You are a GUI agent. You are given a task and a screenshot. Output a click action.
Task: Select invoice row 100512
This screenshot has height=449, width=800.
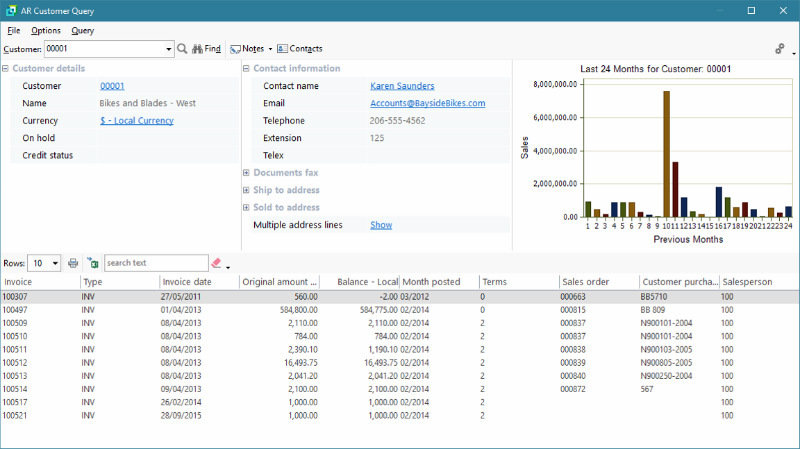click(x=400, y=363)
